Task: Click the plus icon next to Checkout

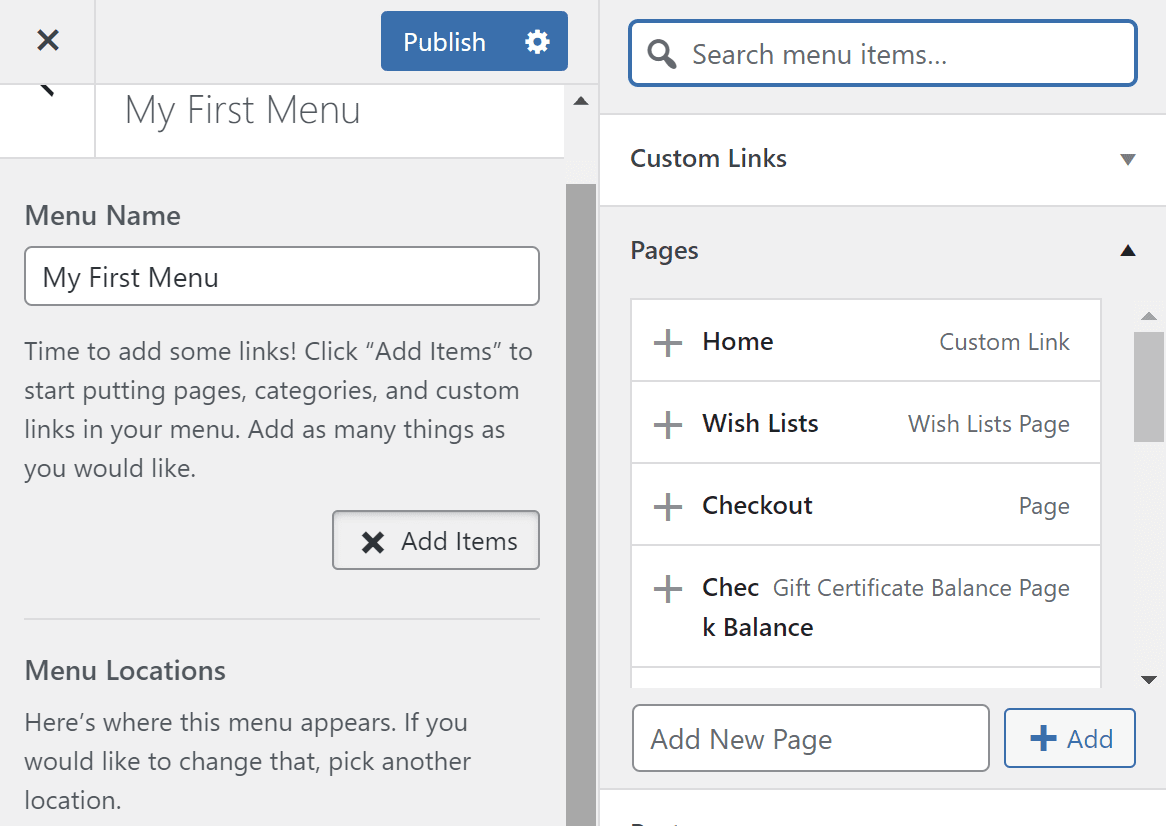Action: [667, 506]
